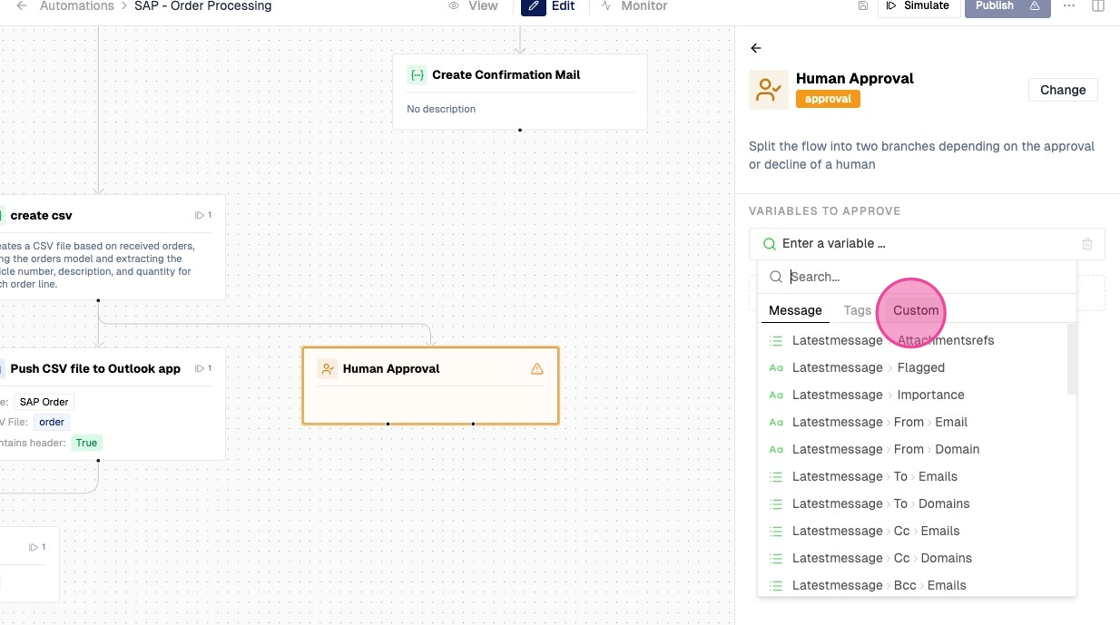Open the three-dots more options menu
This screenshot has height=625, width=1120.
[x=1069, y=6]
